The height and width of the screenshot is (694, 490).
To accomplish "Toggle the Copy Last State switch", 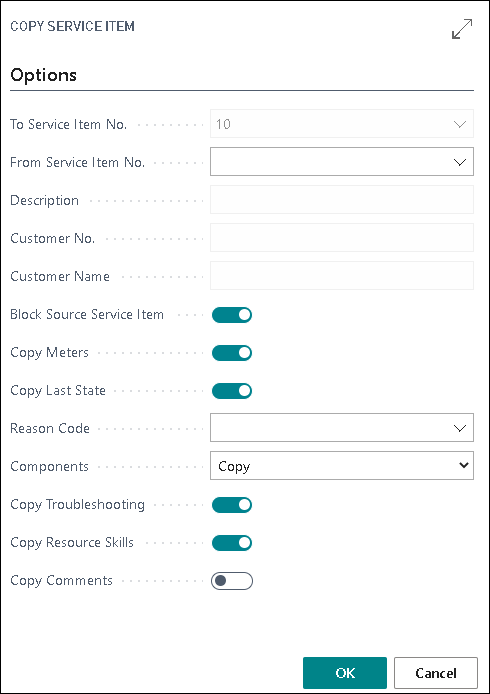I will coord(232,391).
